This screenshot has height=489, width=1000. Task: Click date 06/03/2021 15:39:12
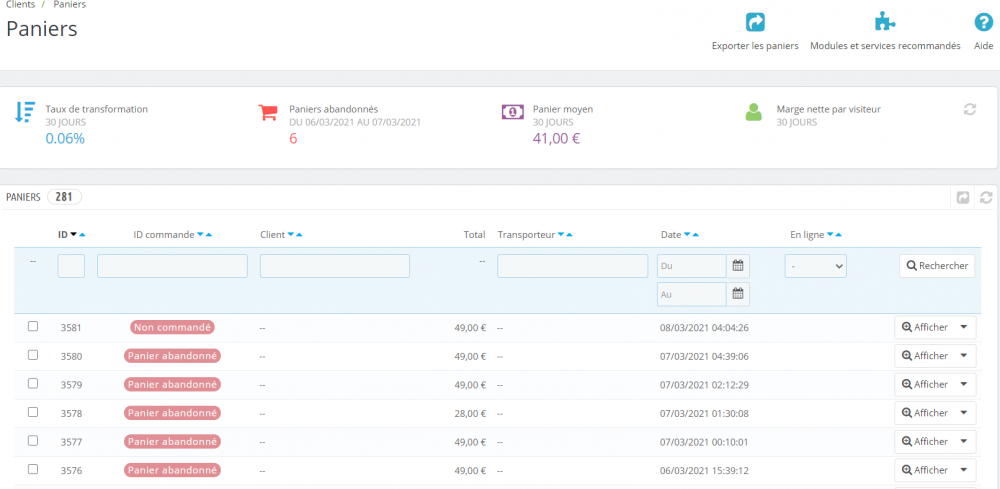pyautogui.click(x=704, y=470)
